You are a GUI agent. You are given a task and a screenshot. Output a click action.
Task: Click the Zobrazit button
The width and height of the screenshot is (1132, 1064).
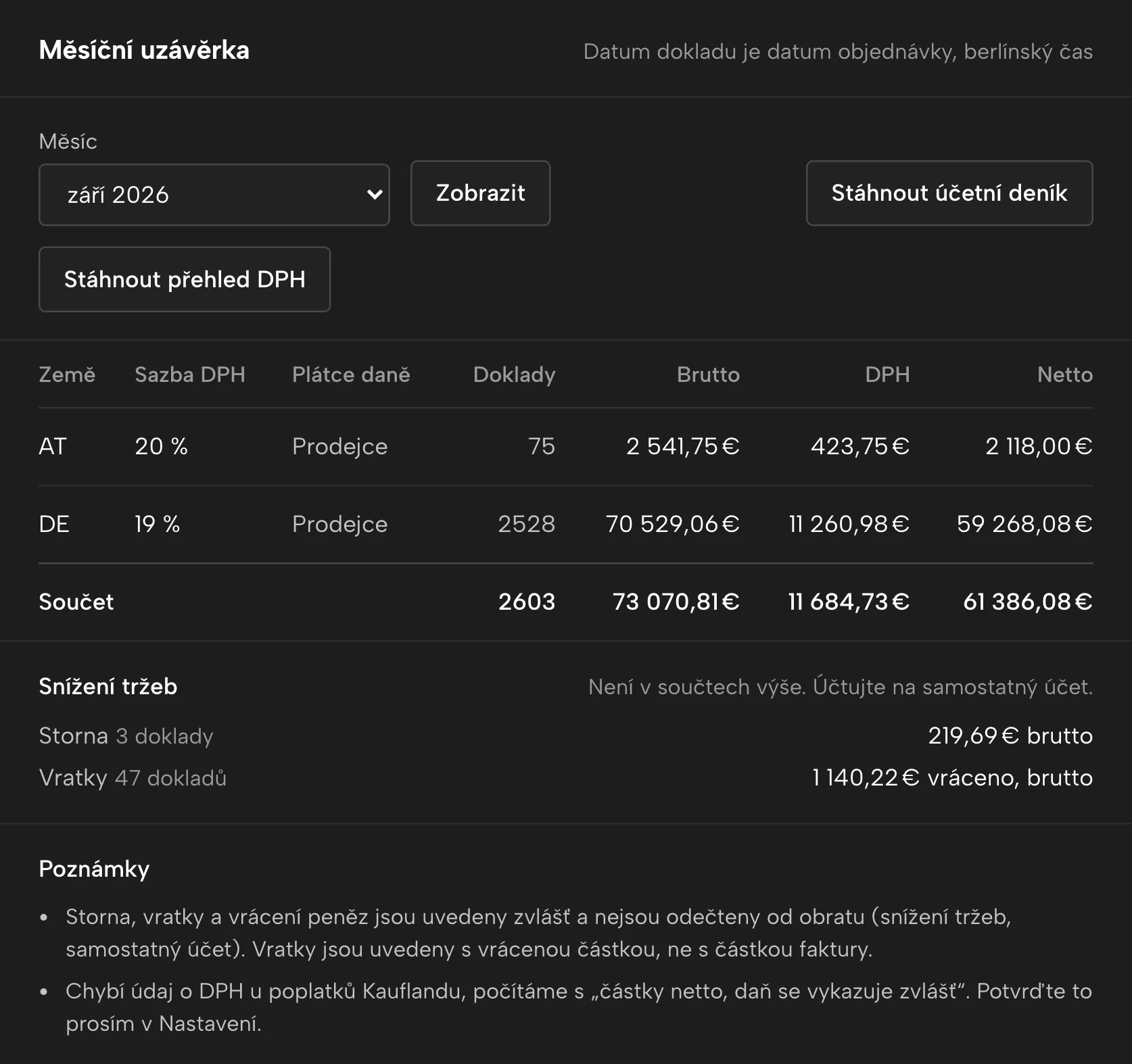pos(480,193)
